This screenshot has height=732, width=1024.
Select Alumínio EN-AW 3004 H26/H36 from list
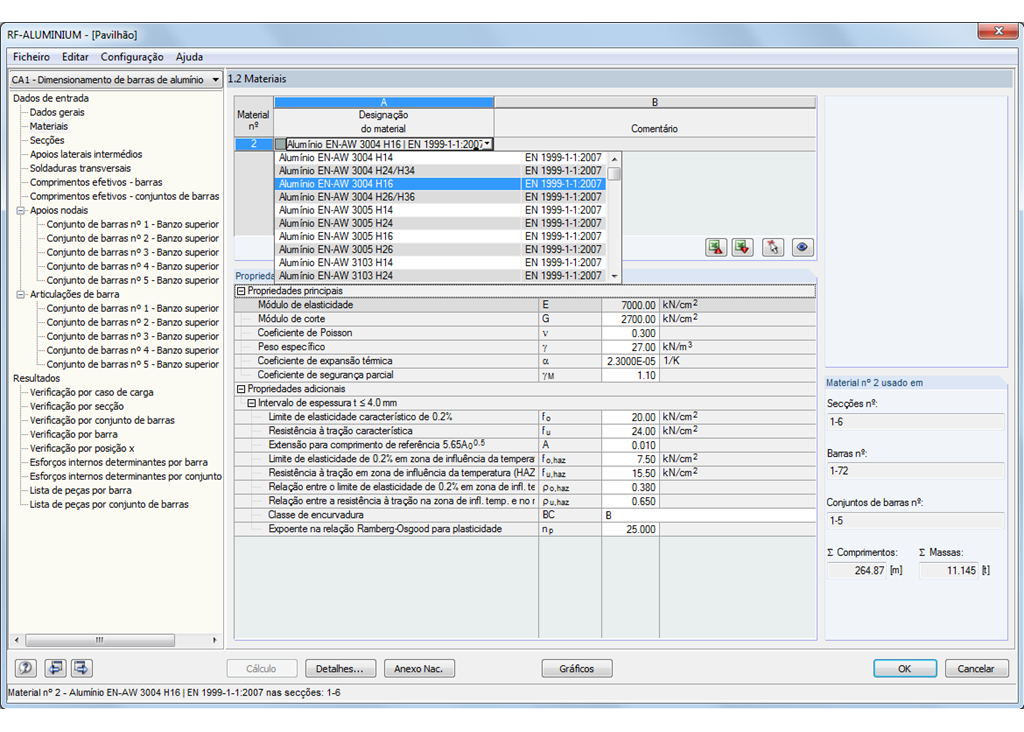pyautogui.click(x=441, y=197)
